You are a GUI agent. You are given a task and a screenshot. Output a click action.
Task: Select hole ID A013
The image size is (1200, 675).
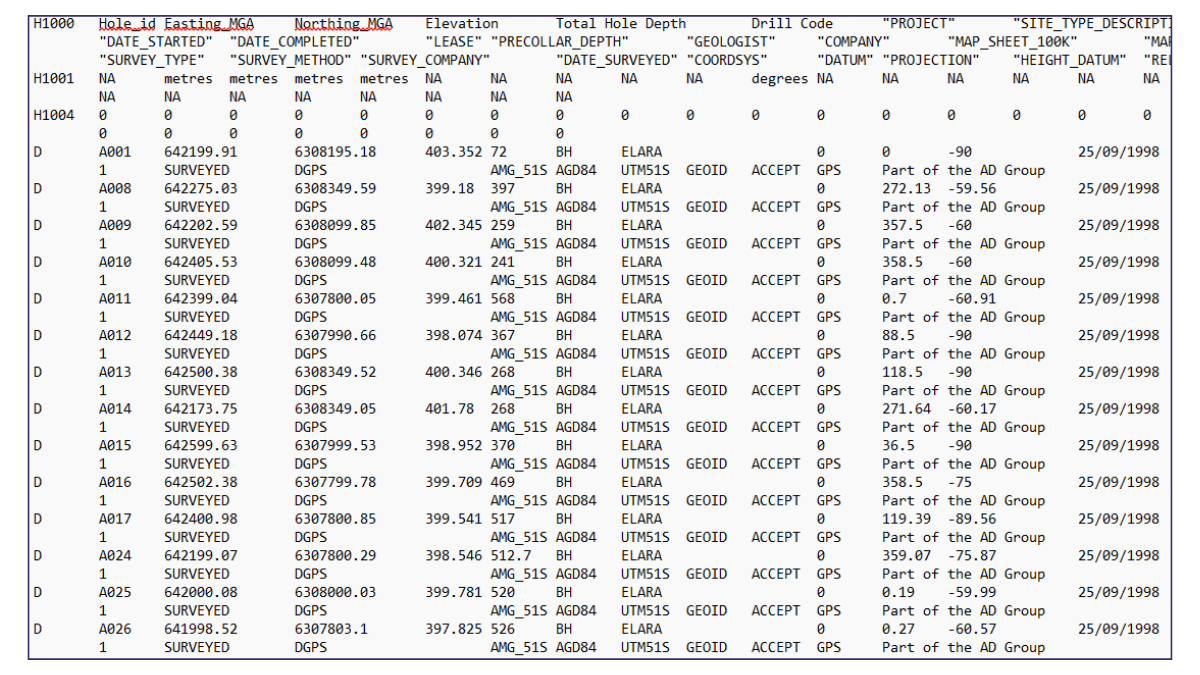tap(115, 372)
